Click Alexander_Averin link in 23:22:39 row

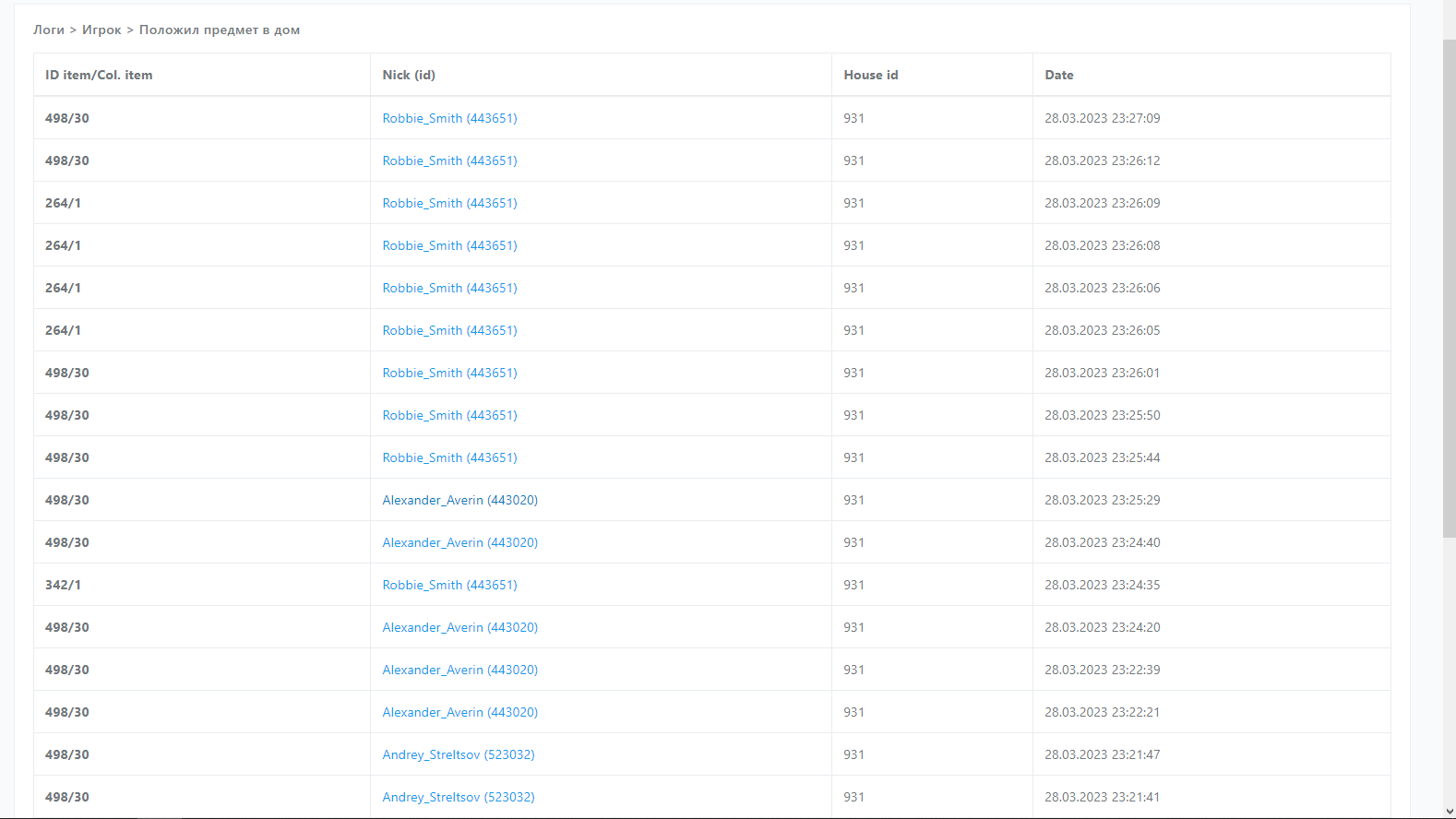click(x=459, y=670)
